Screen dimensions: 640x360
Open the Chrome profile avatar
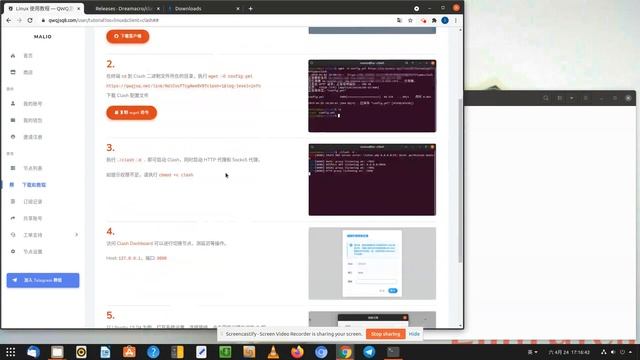(x=445, y=20)
